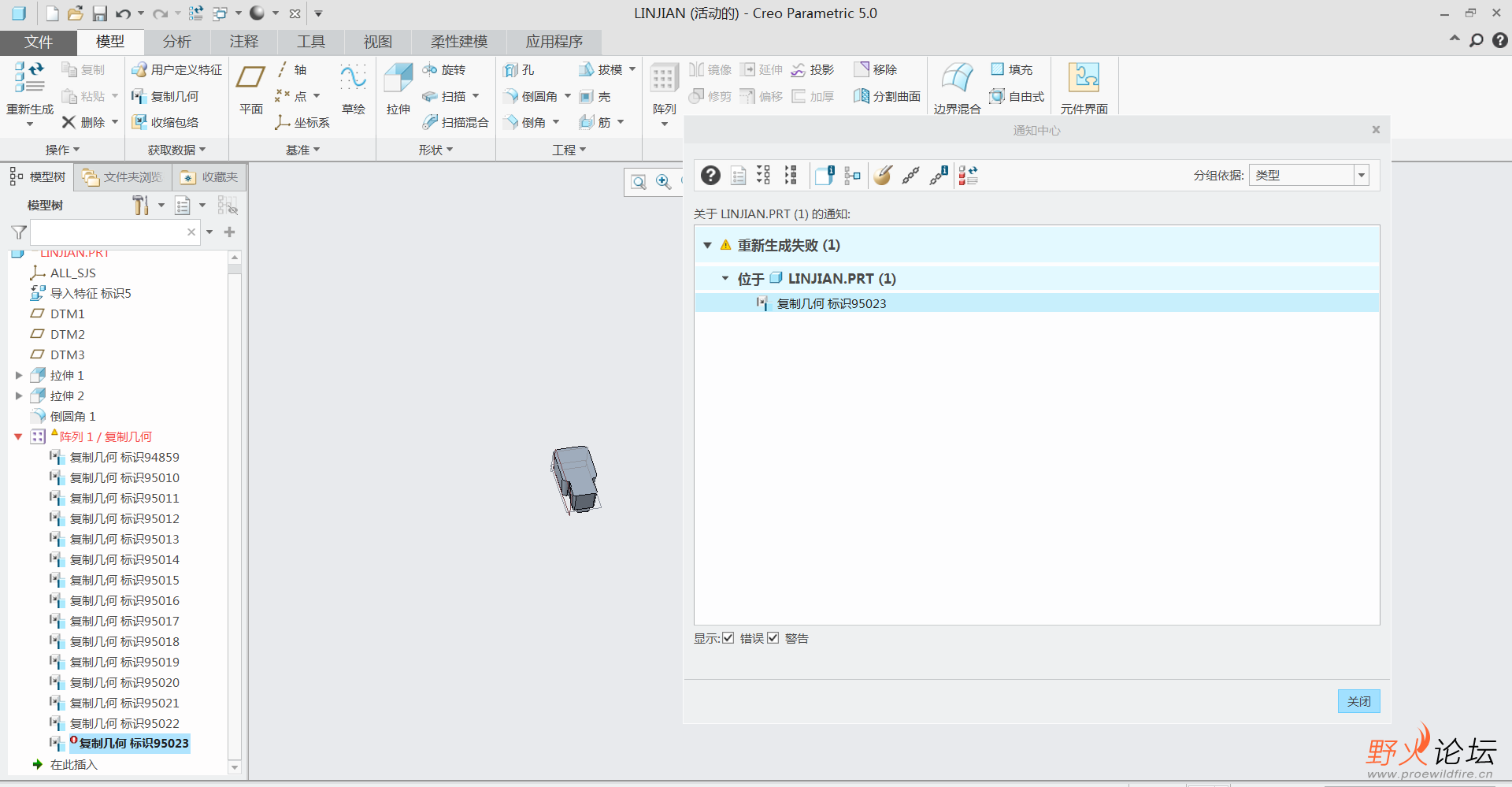Click the open file icon in quick access
The height and width of the screenshot is (787, 1512).
point(76,13)
